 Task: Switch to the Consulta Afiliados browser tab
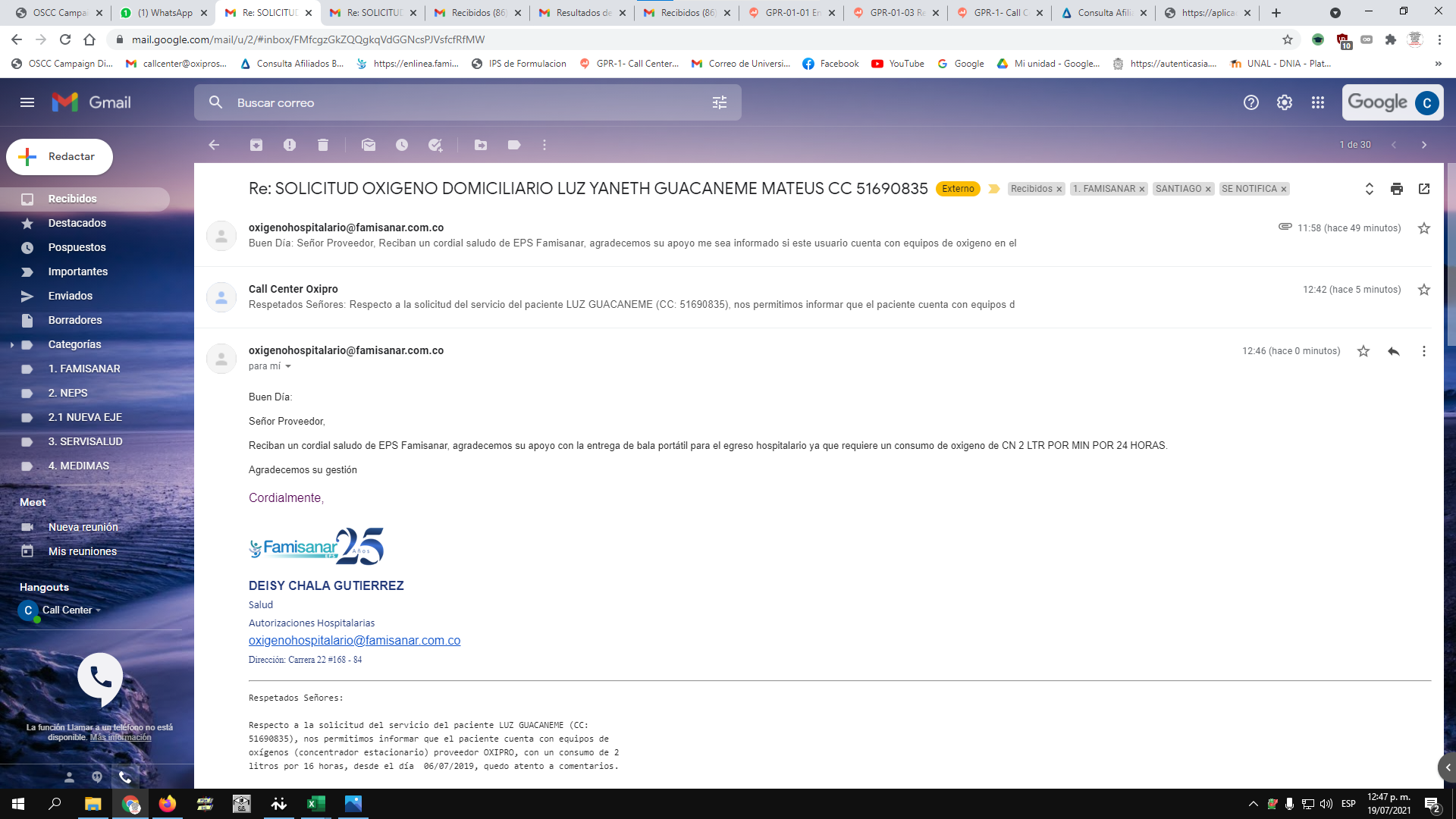(1103, 13)
